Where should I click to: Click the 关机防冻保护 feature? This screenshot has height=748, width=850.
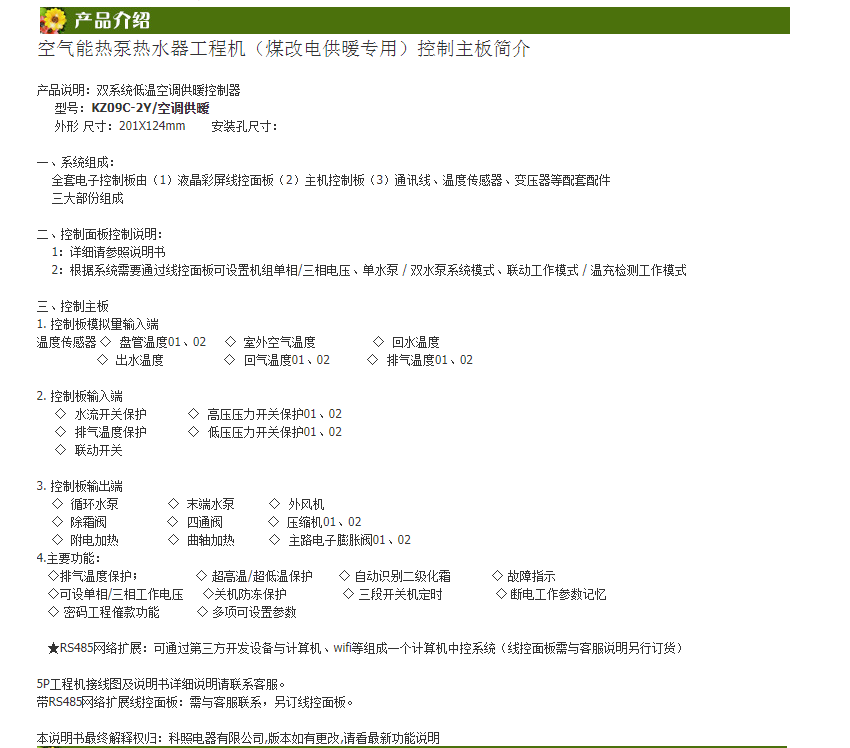[250, 594]
